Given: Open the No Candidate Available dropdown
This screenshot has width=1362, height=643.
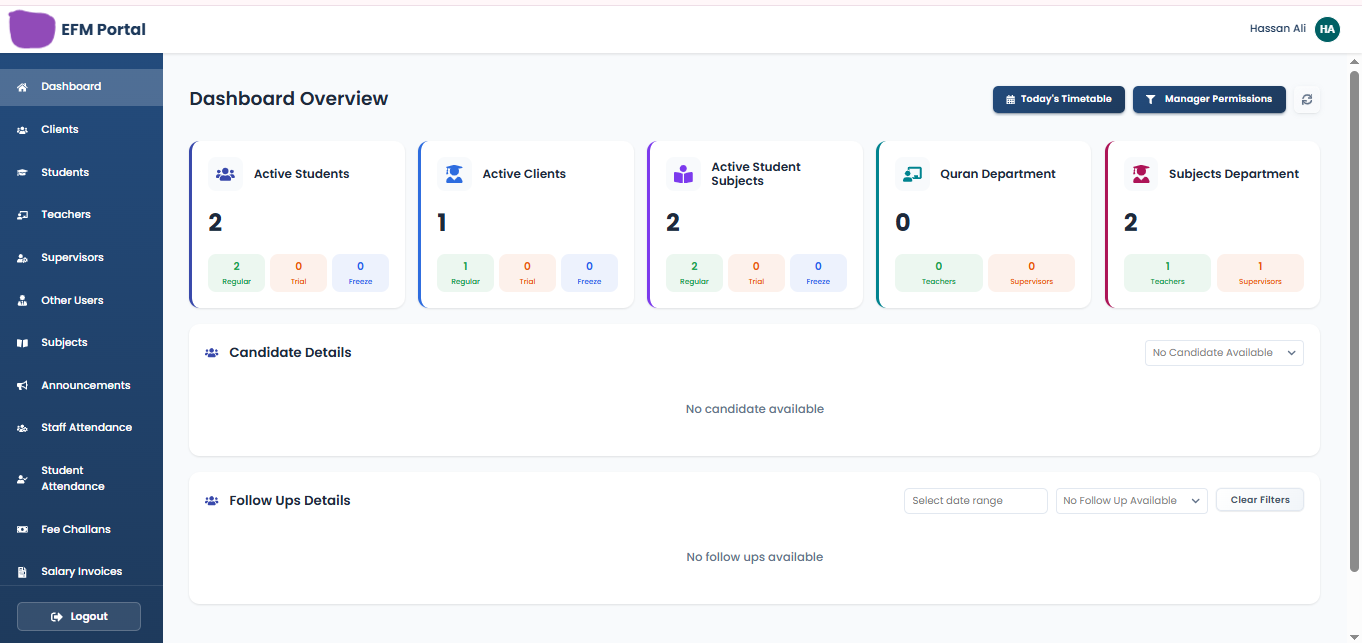Looking at the screenshot, I should pyautogui.click(x=1223, y=352).
